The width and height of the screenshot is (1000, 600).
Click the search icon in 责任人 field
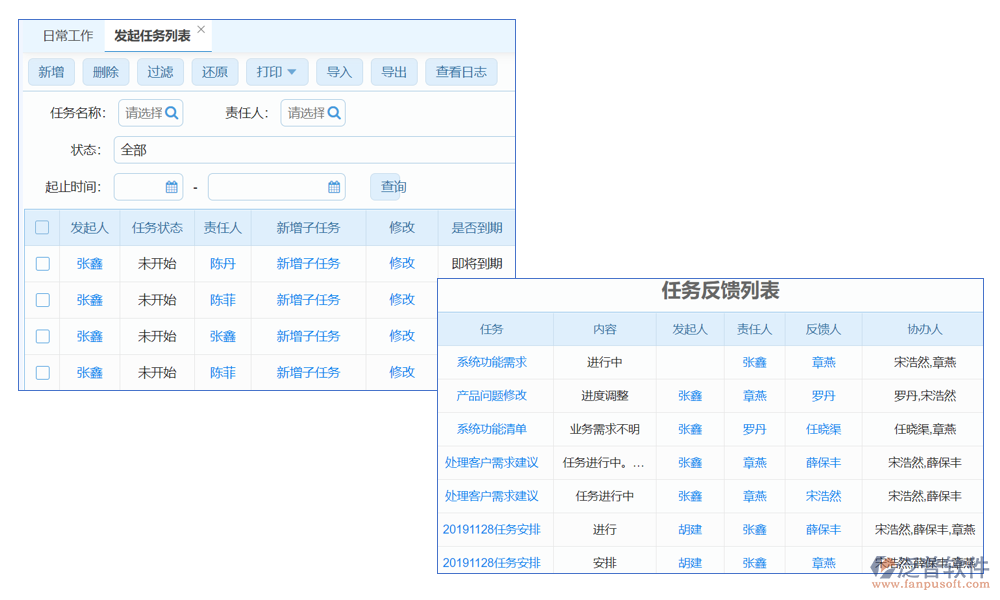click(x=334, y=113)
